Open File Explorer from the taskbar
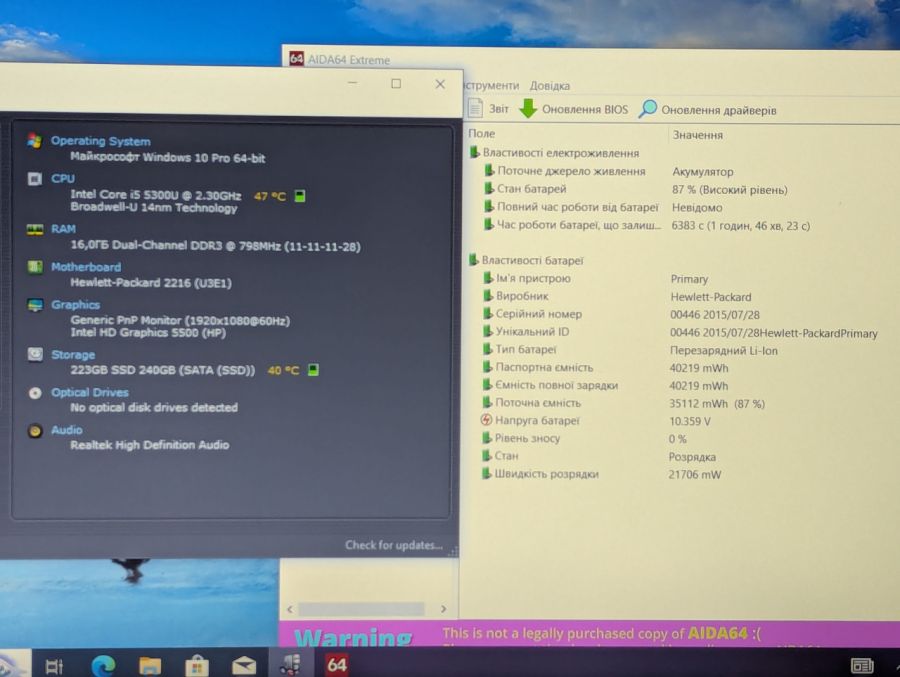Image resolution: width=900 pixels, height=677 pixels. point(150,666)
